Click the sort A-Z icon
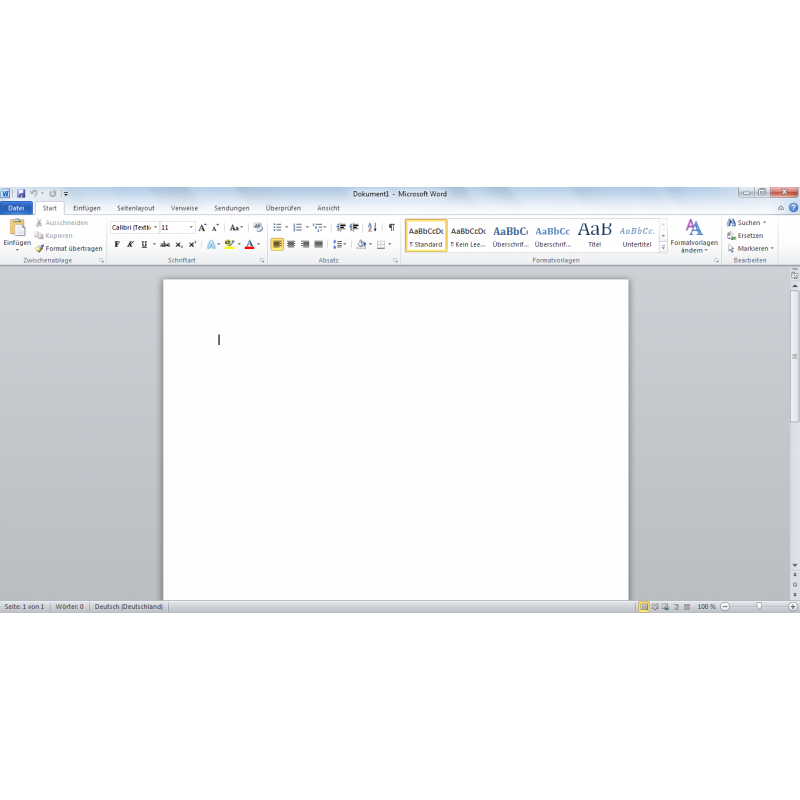800x800 pixels. (x=372, y=228)
